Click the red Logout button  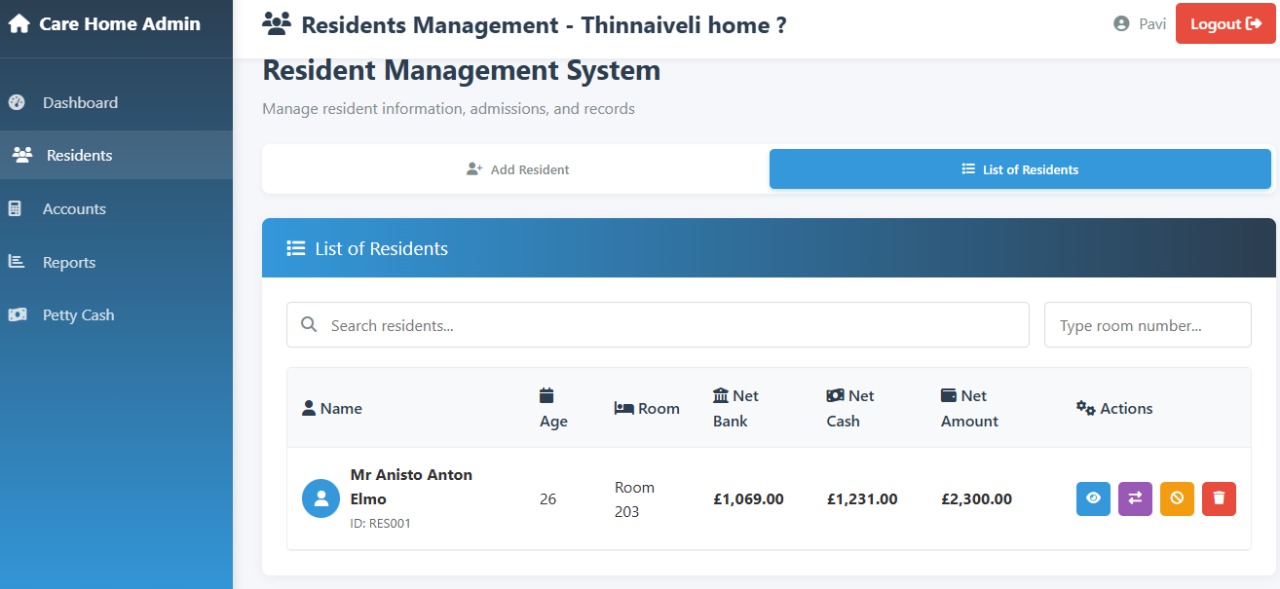(x=1226, y=24)
